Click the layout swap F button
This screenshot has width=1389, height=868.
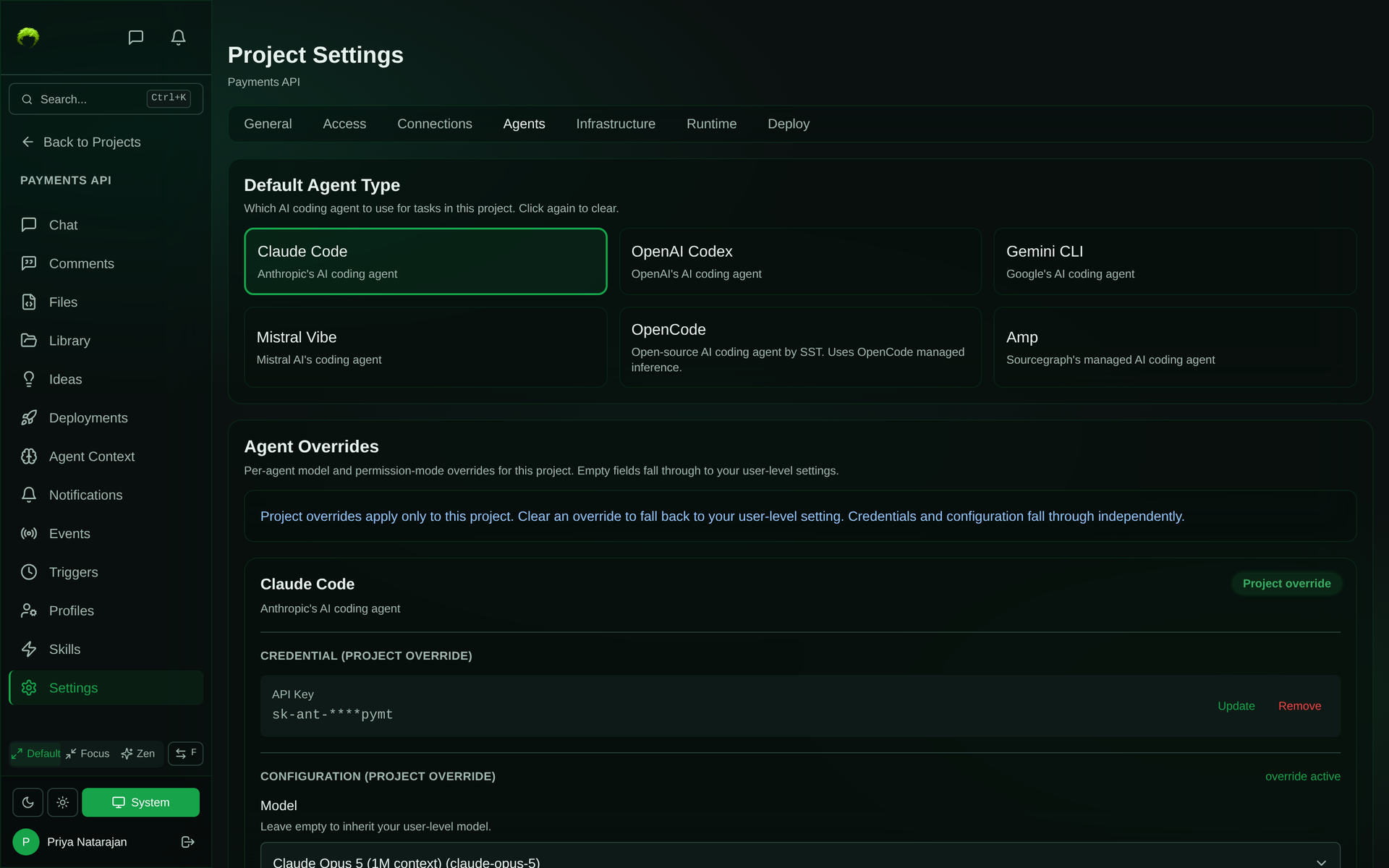[x=185, y=753]
